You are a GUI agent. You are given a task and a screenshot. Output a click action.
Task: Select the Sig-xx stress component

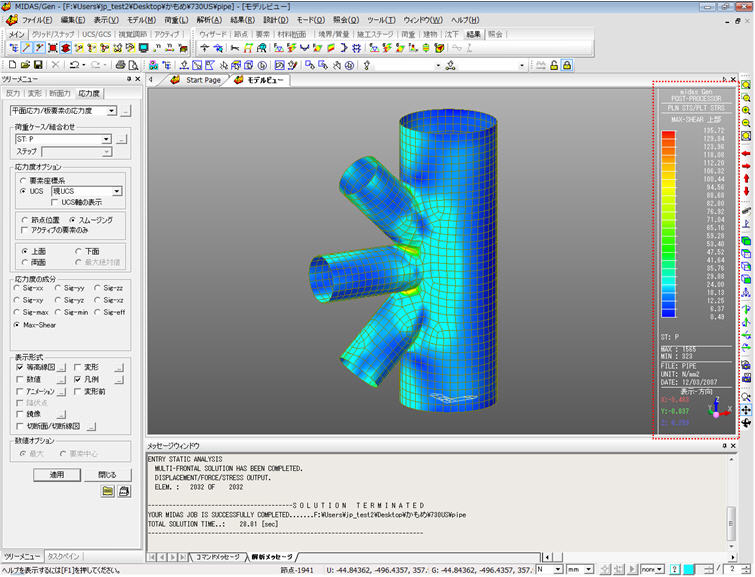(x=17, y=288)
